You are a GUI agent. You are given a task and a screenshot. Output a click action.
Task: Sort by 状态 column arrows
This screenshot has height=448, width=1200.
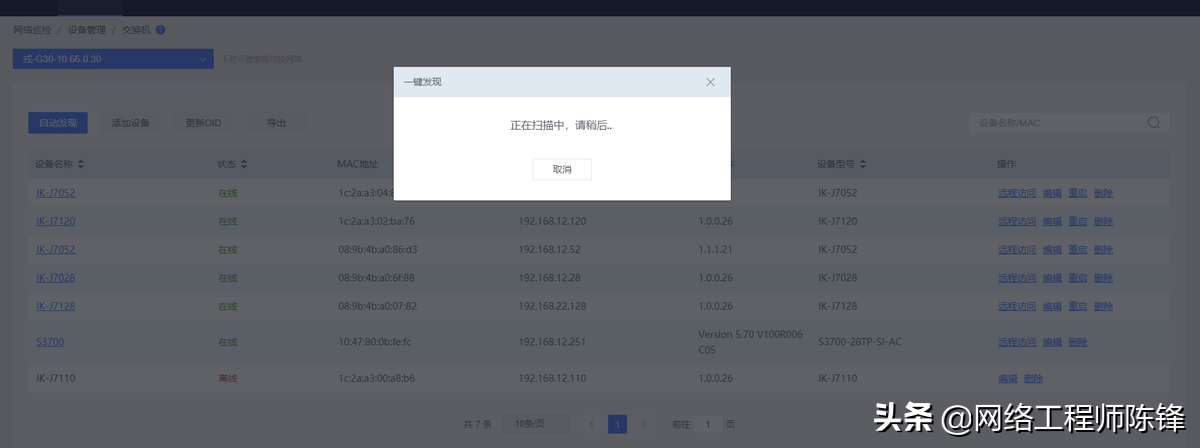coord(243,164)
